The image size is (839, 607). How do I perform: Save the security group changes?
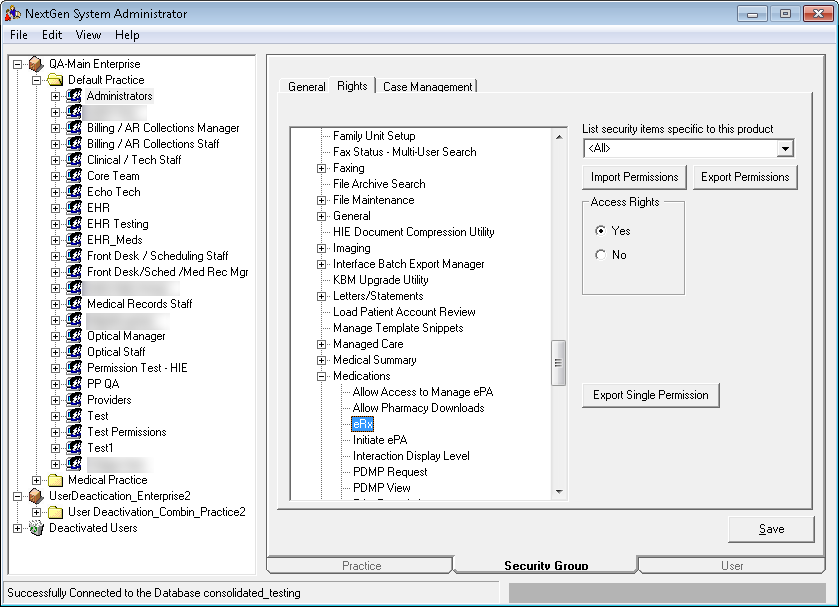(x=771, y=529)
